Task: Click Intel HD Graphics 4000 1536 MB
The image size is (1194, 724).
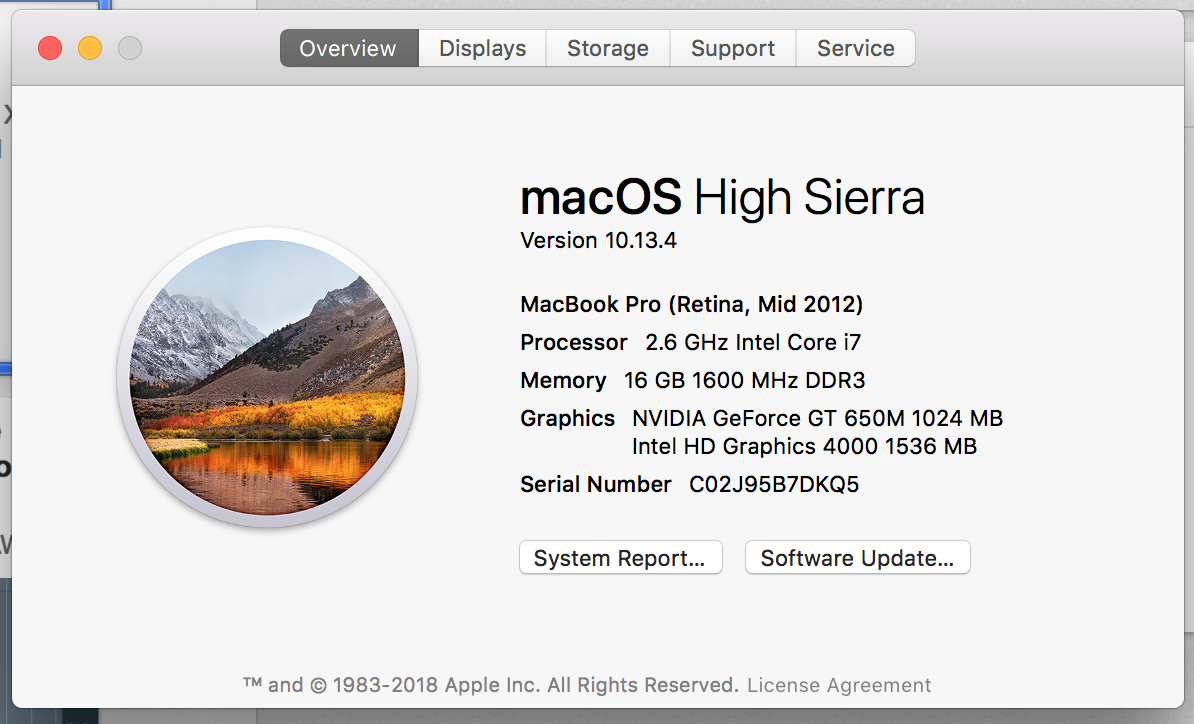Action: pyautogui.click(x=804, y=446)
